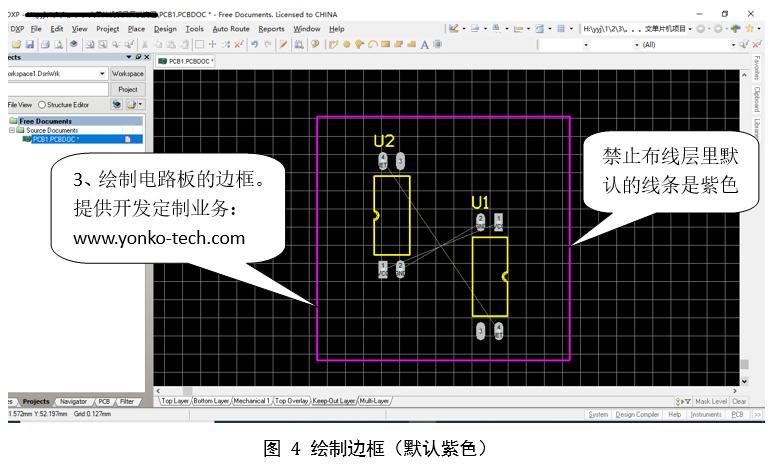Switch to the Navigator panel tab
The height and width of the screenshot is (466, 770).
click(73, 402)
